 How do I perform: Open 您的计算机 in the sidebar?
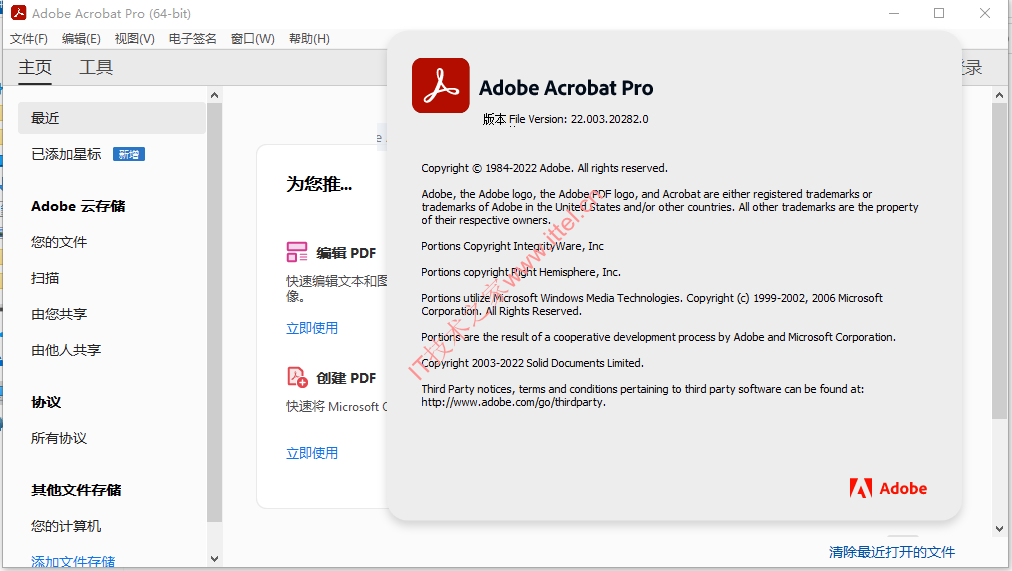click(x=66, y=526)
